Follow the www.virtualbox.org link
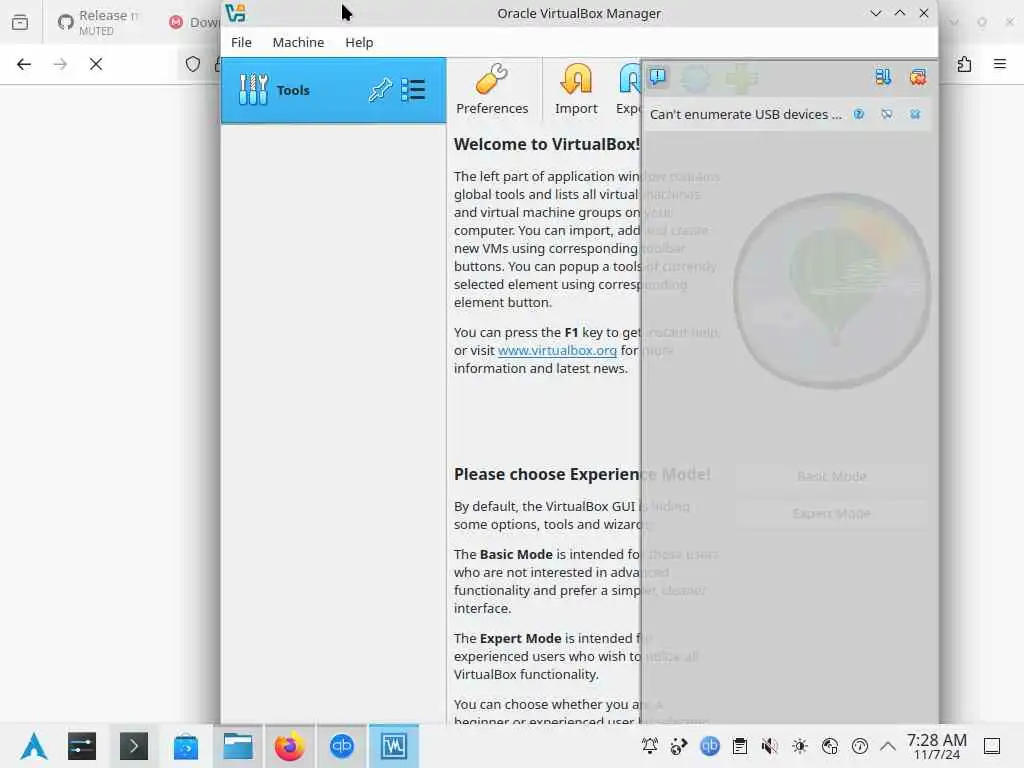The height and width of the screenshot is (768, 1024). tap(557, 350)
